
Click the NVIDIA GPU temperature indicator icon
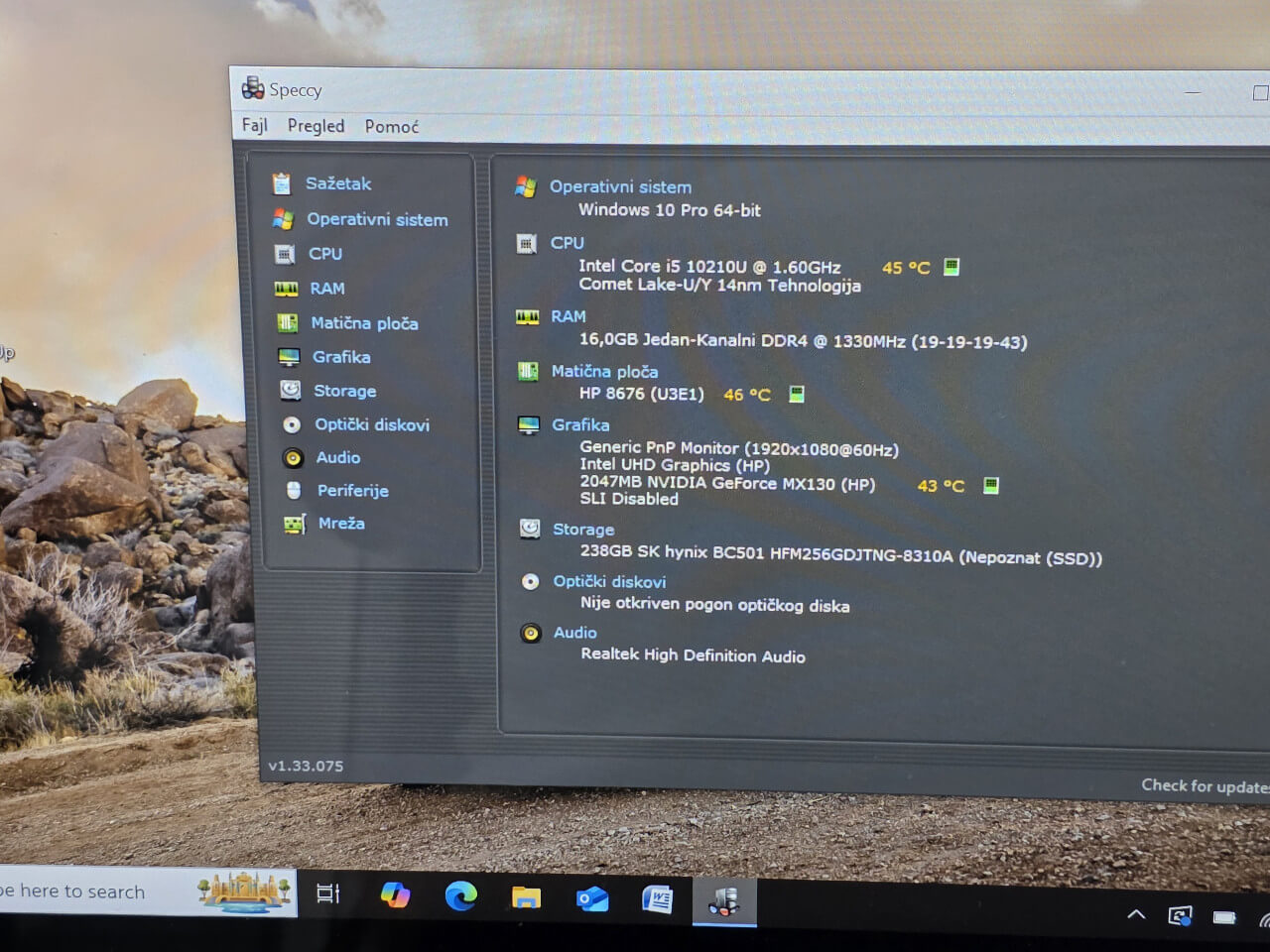point(990,485)
